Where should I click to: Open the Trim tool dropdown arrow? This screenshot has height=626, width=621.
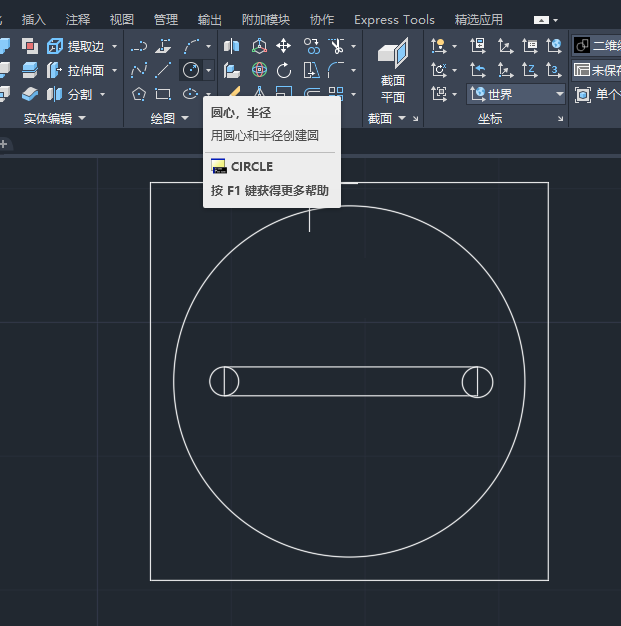click(353, 46)
